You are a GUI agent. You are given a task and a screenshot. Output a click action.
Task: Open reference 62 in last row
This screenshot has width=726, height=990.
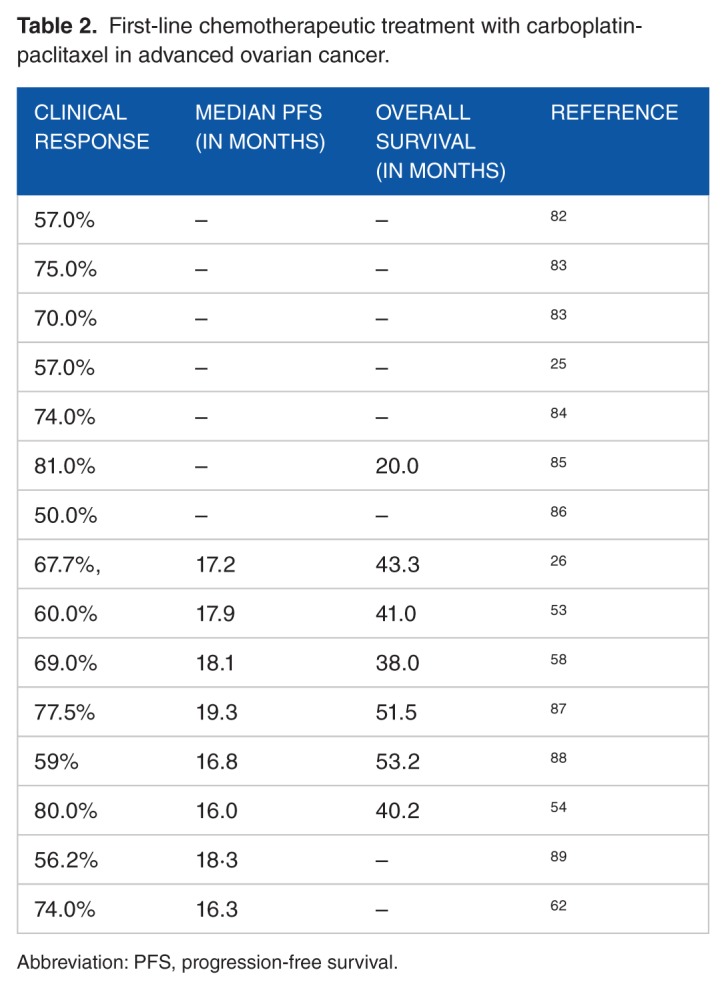tap(558, 906)
